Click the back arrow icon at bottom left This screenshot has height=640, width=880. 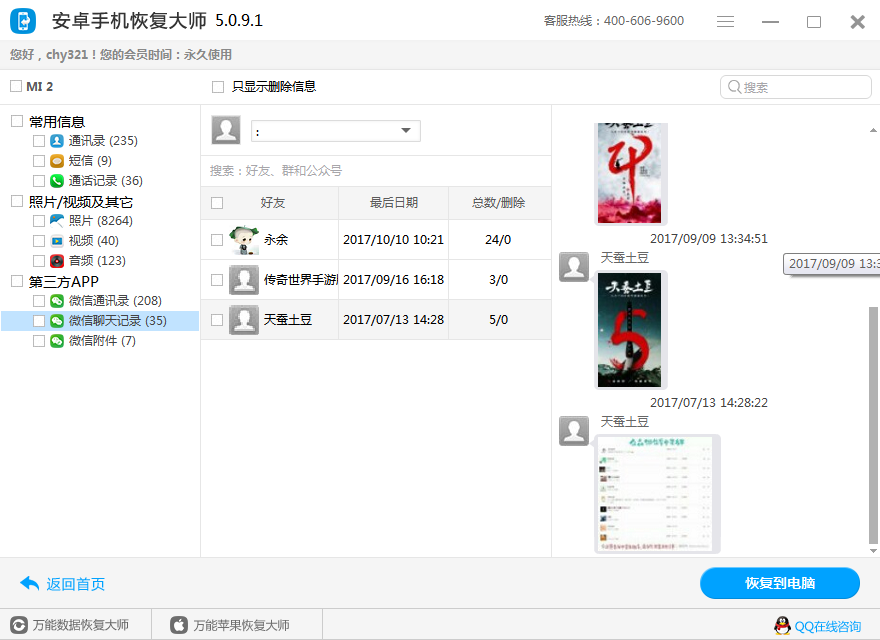[x=30, y=584]
